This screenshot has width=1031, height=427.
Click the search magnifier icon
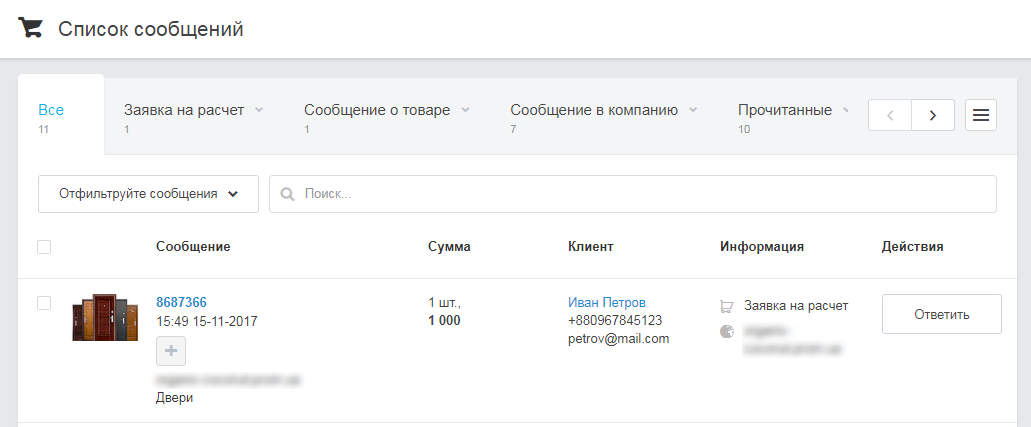tap(287, 194)
